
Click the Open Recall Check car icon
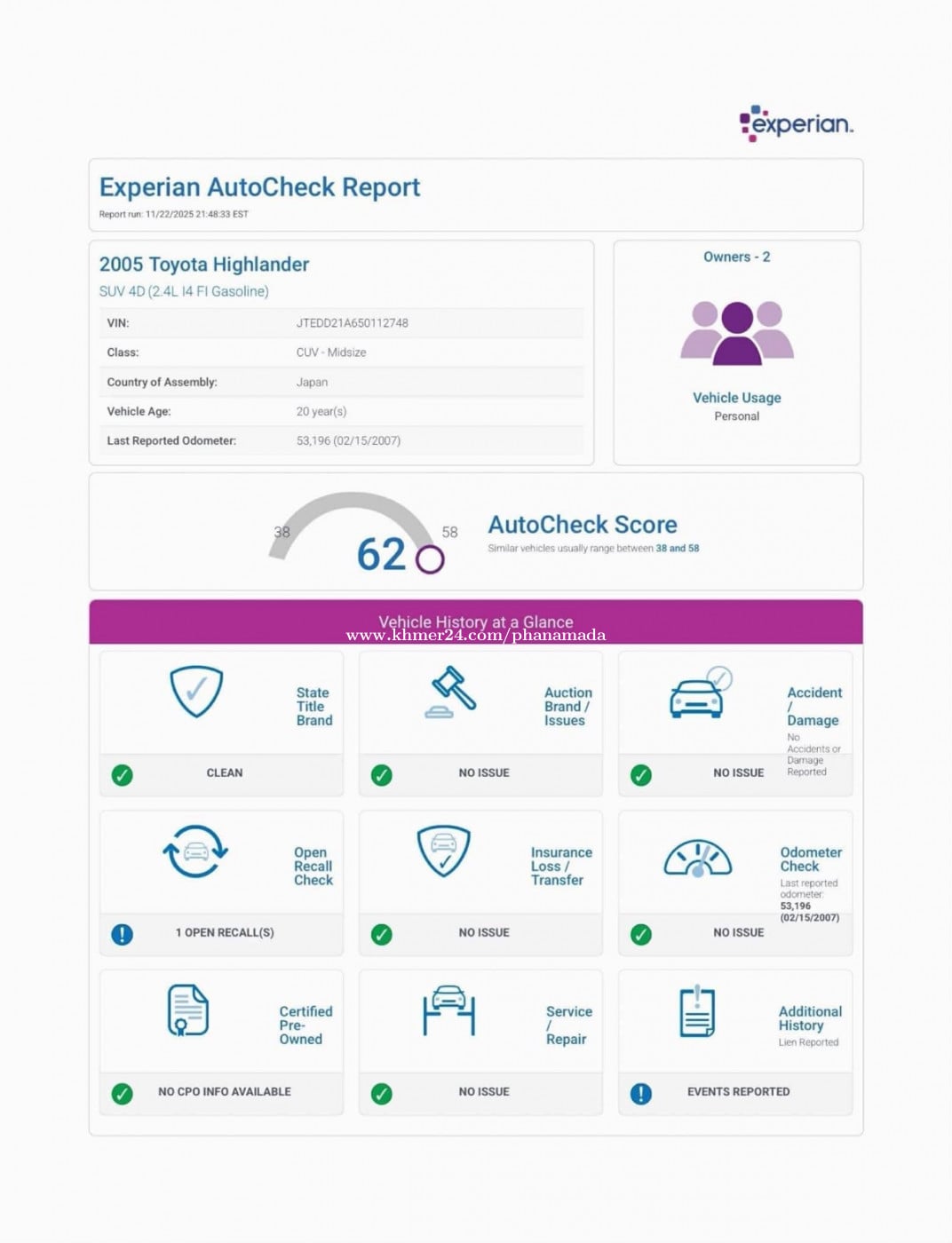click(x=195, y=851)
